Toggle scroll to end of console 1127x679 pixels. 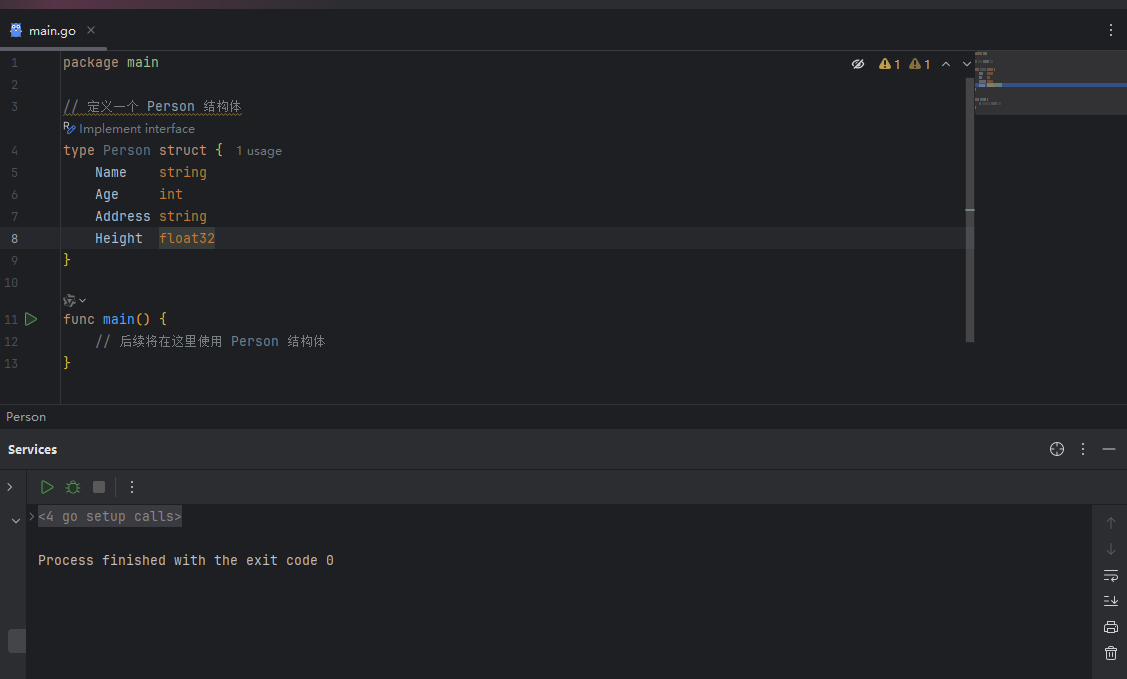[x=1110, y=601]
